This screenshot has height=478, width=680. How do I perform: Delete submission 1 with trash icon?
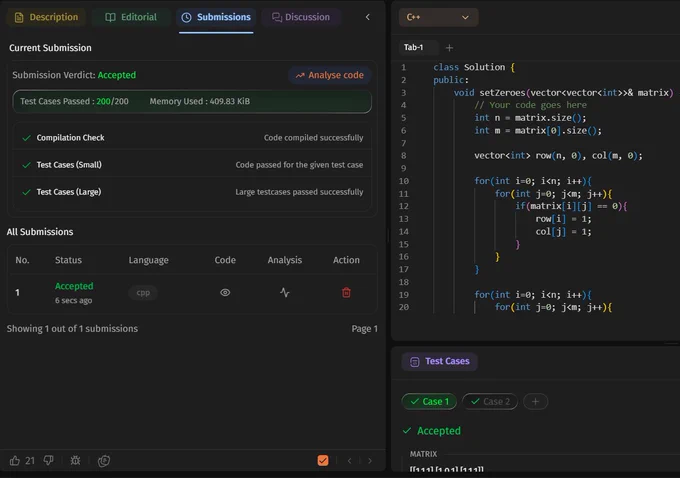point(346,292)
